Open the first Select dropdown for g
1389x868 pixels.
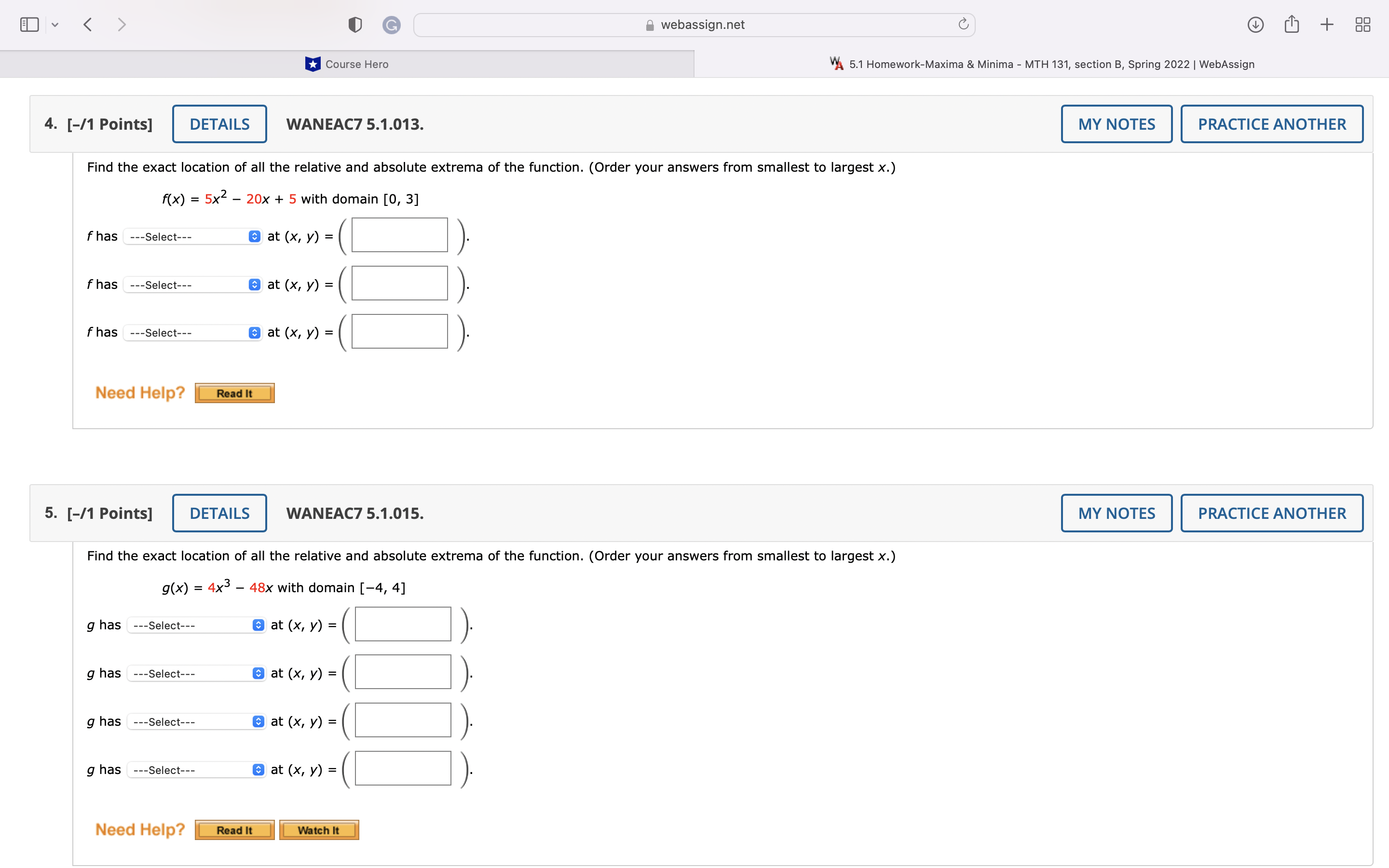point(196,624)
